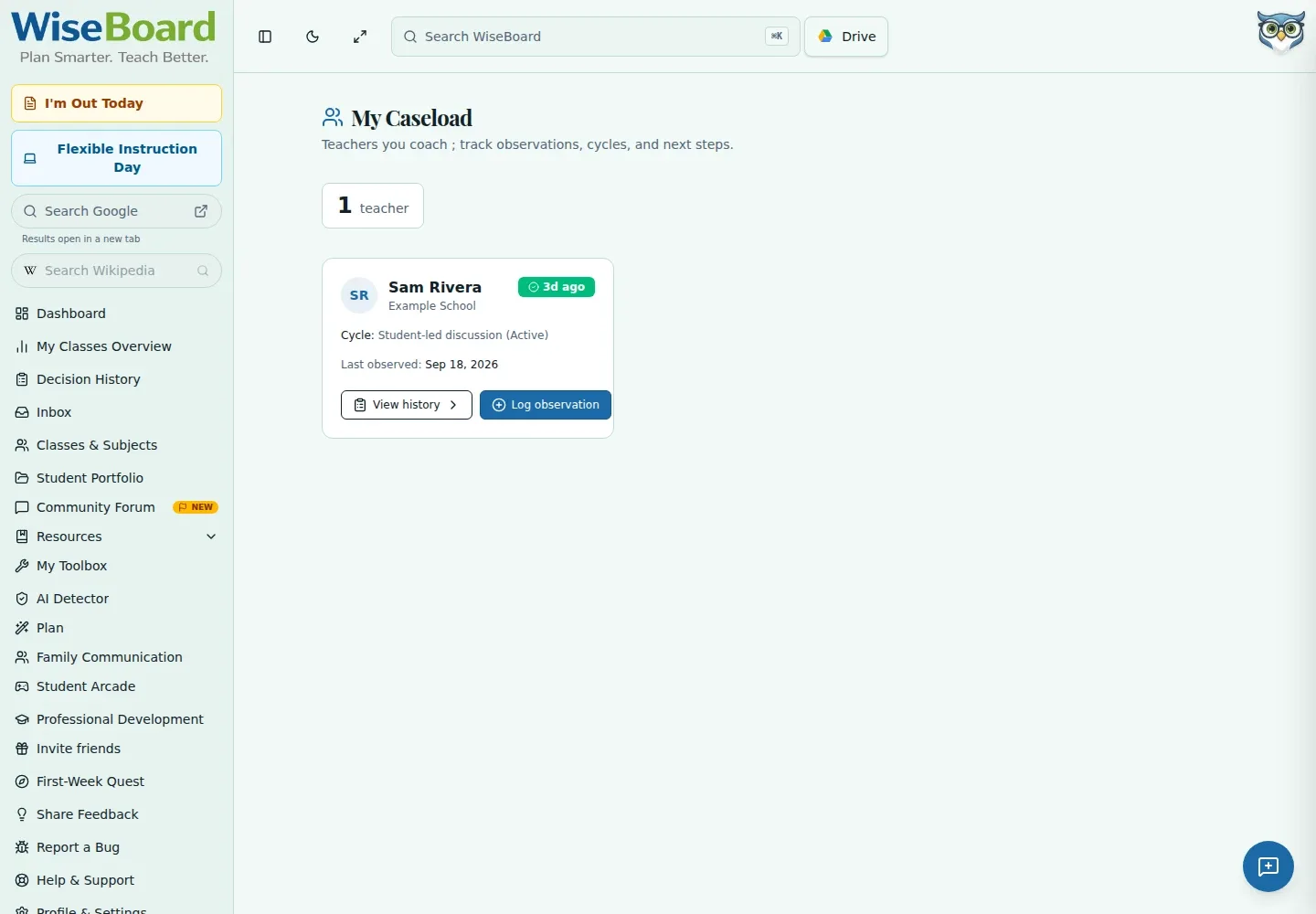This screenshot has width=1316, height=914.
Task: Click Share Feedback
Action: click(x=116, y=814)
